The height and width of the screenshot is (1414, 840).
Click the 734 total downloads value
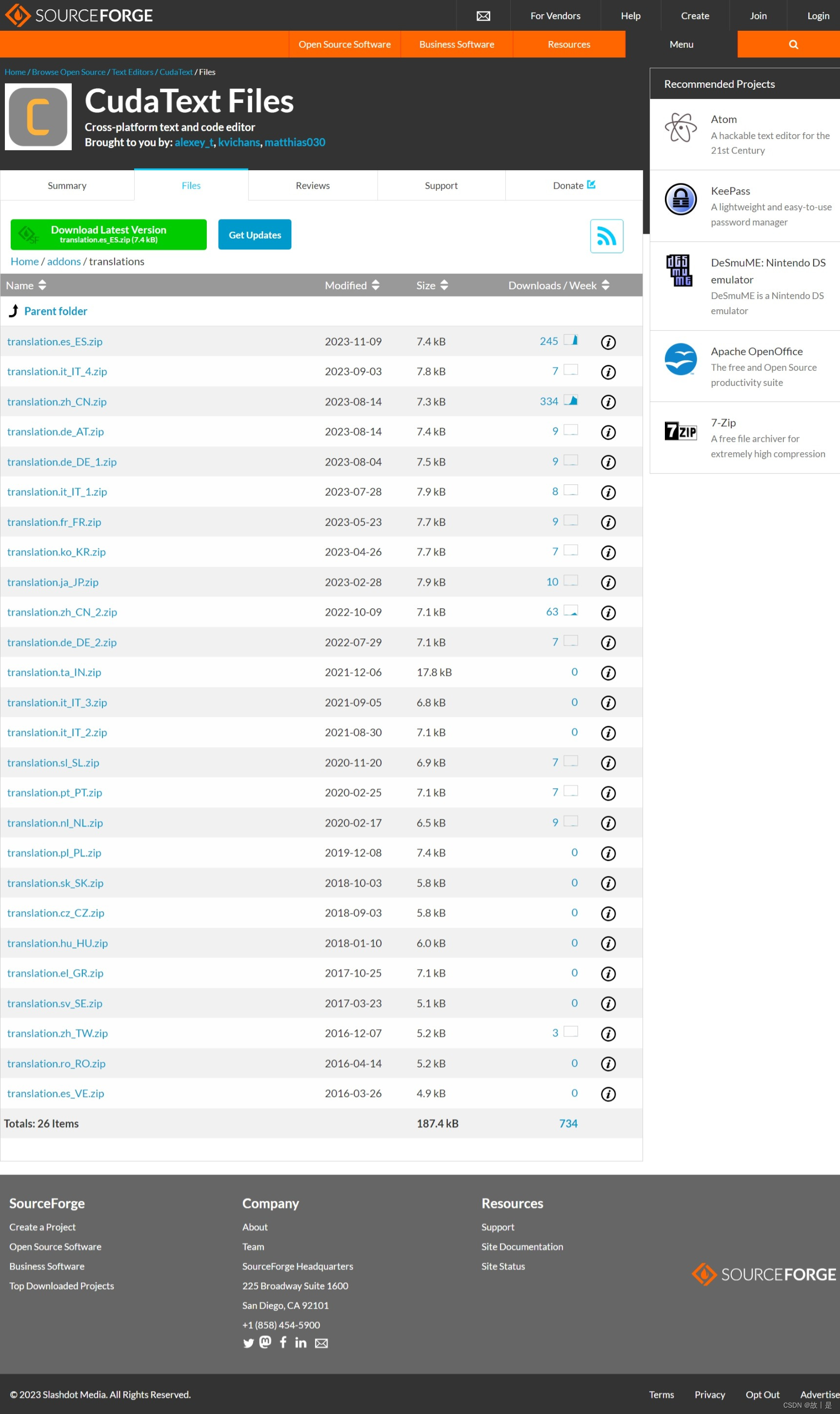568,1124
